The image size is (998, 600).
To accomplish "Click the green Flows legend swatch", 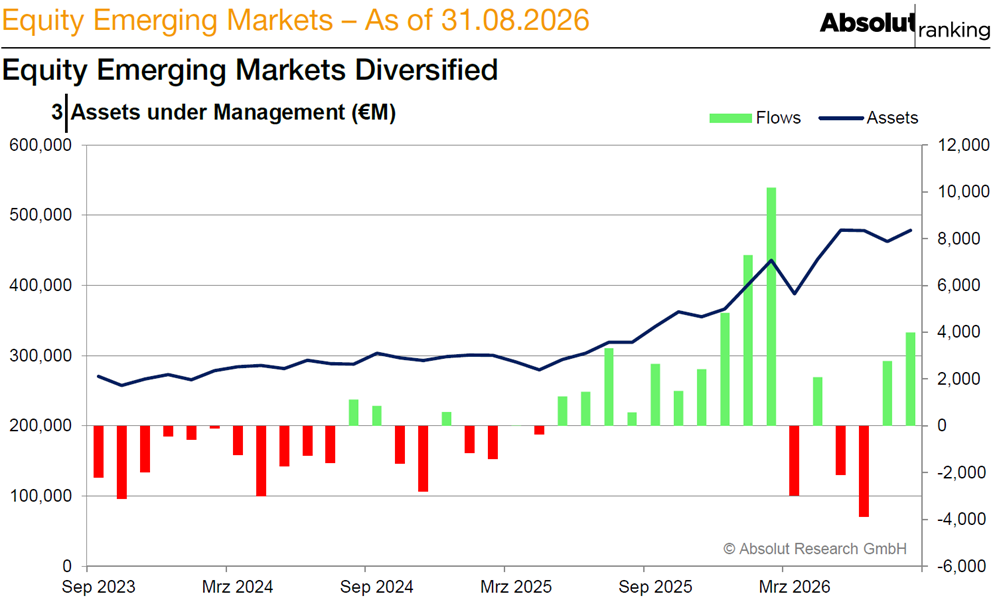I will click(730, 118).
